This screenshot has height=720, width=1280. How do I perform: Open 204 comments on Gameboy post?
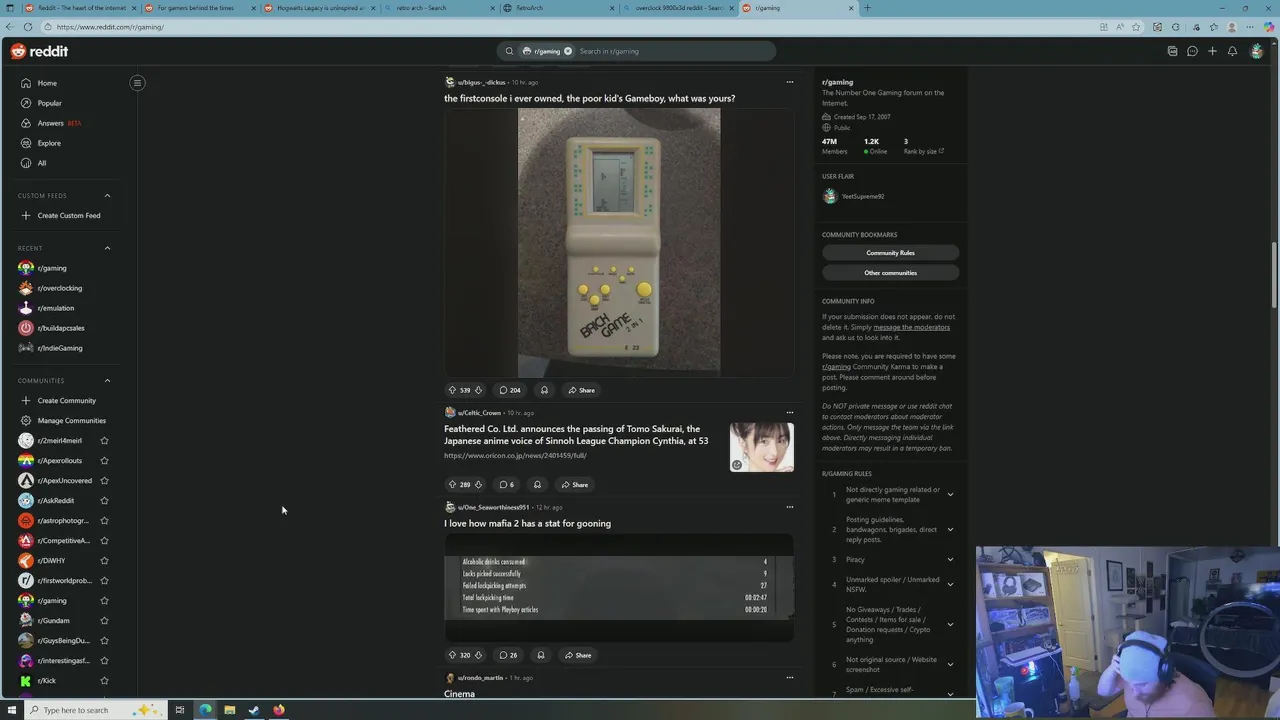click(x=510, y=390)
